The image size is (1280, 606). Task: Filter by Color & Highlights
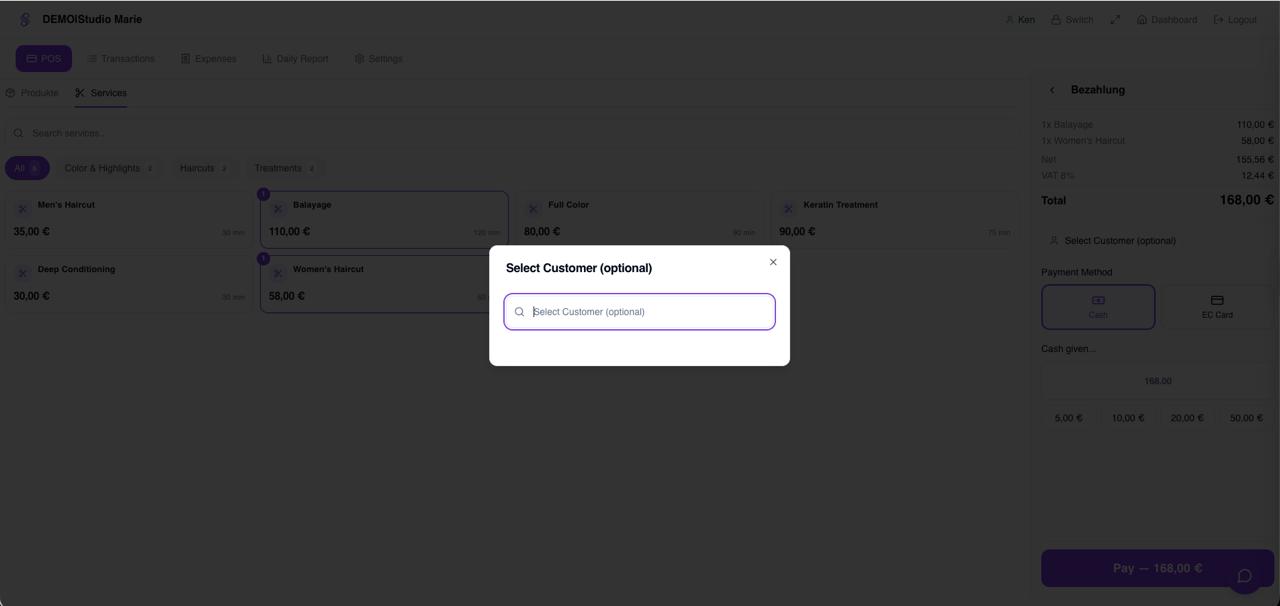pos(108,168)
